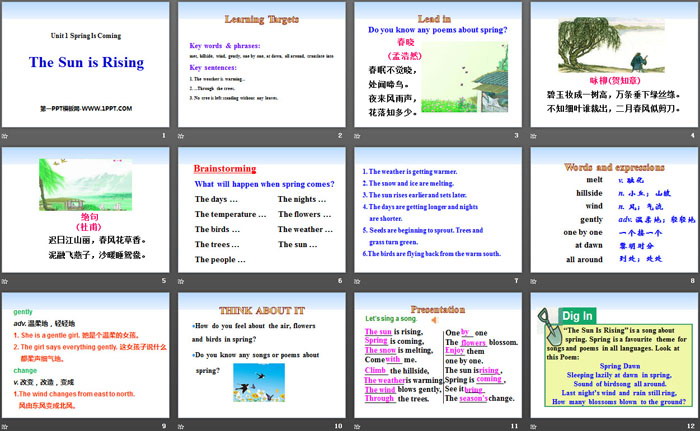This screenshot has width=700, height=431.
Task: Select the Learning Targets slide thumbnail
Action: tap(262, 63)
